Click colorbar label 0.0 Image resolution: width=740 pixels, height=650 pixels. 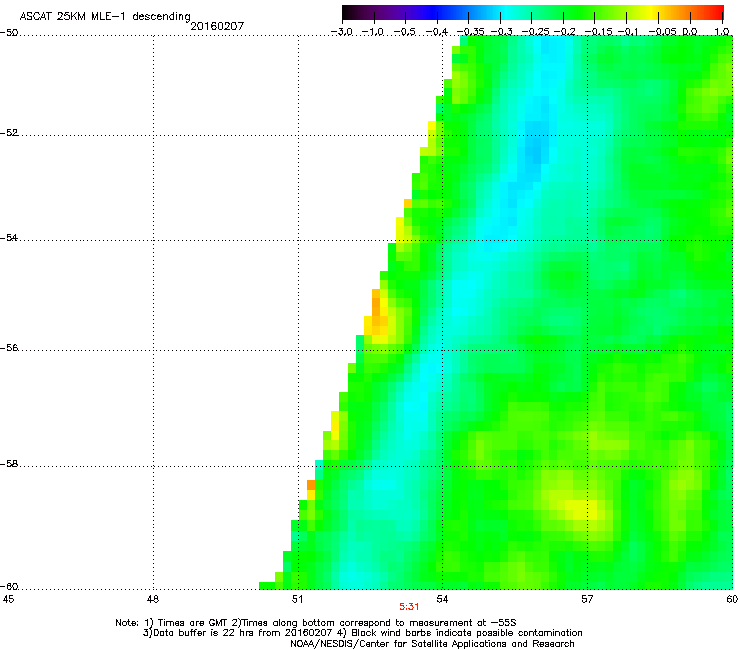(690, 32)
